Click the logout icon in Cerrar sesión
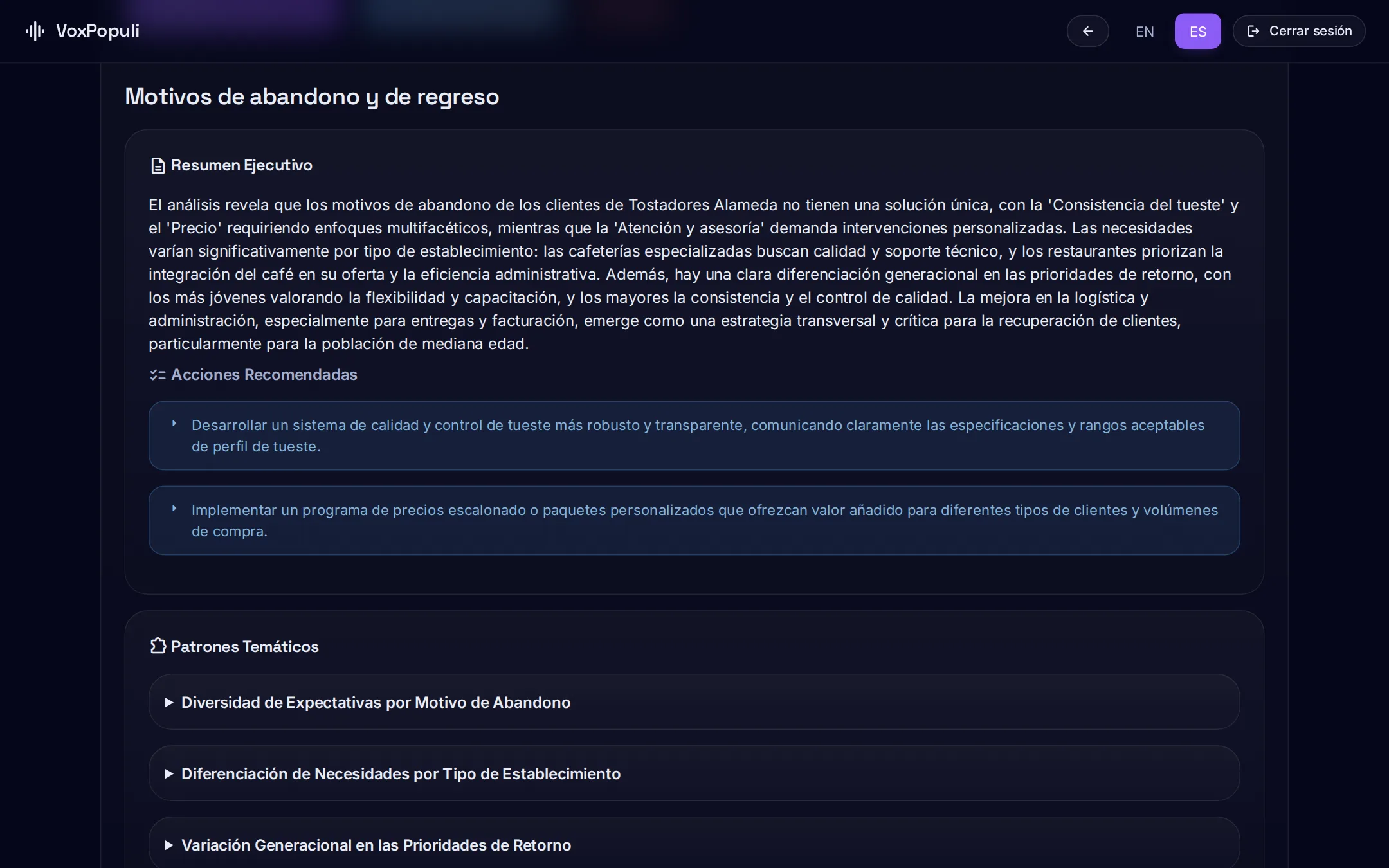The image size is (1389, 868). 1253,31
